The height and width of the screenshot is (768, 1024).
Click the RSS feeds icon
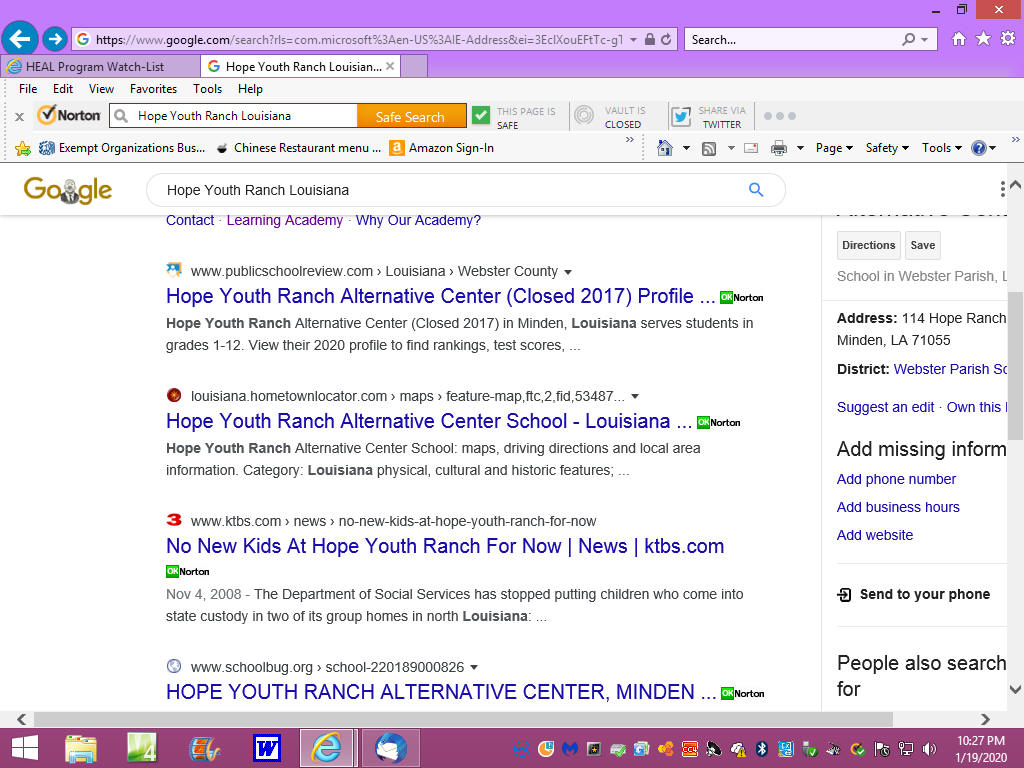click(709, 148)
